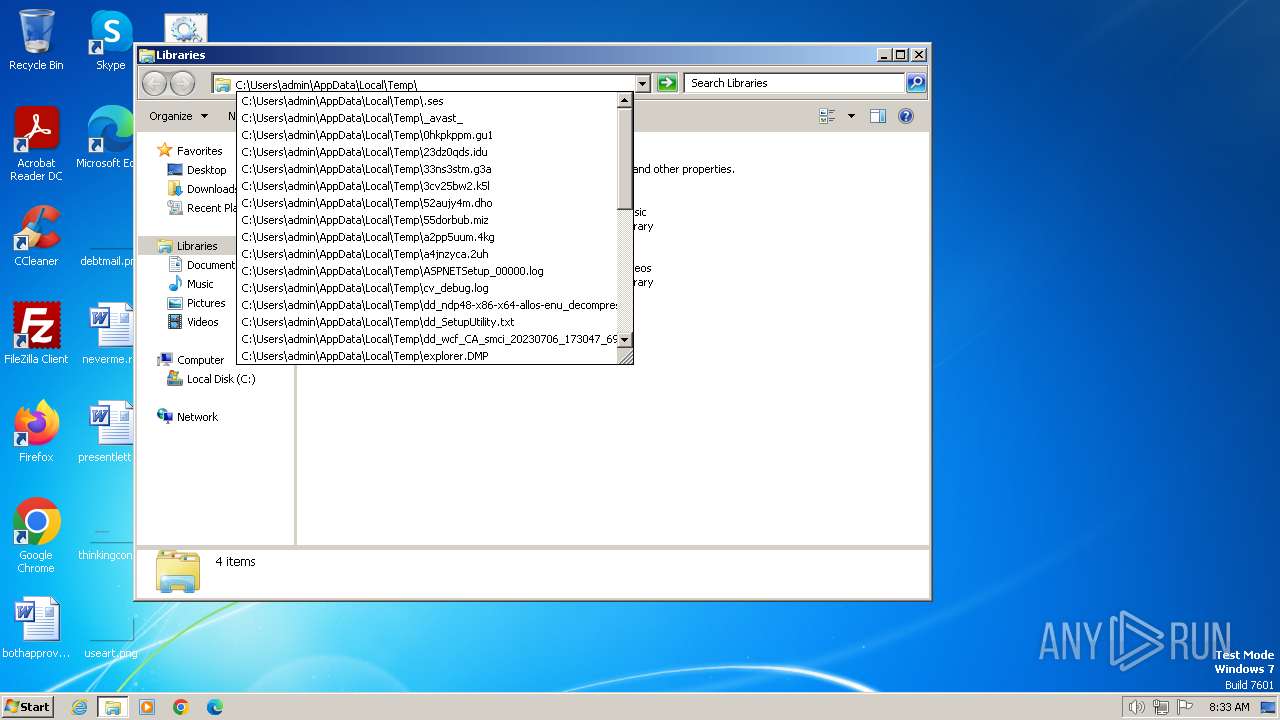Screen dimensions: 1280x720
Task: Launch CCleaner desktop shortcut
Action: point(36,236)
